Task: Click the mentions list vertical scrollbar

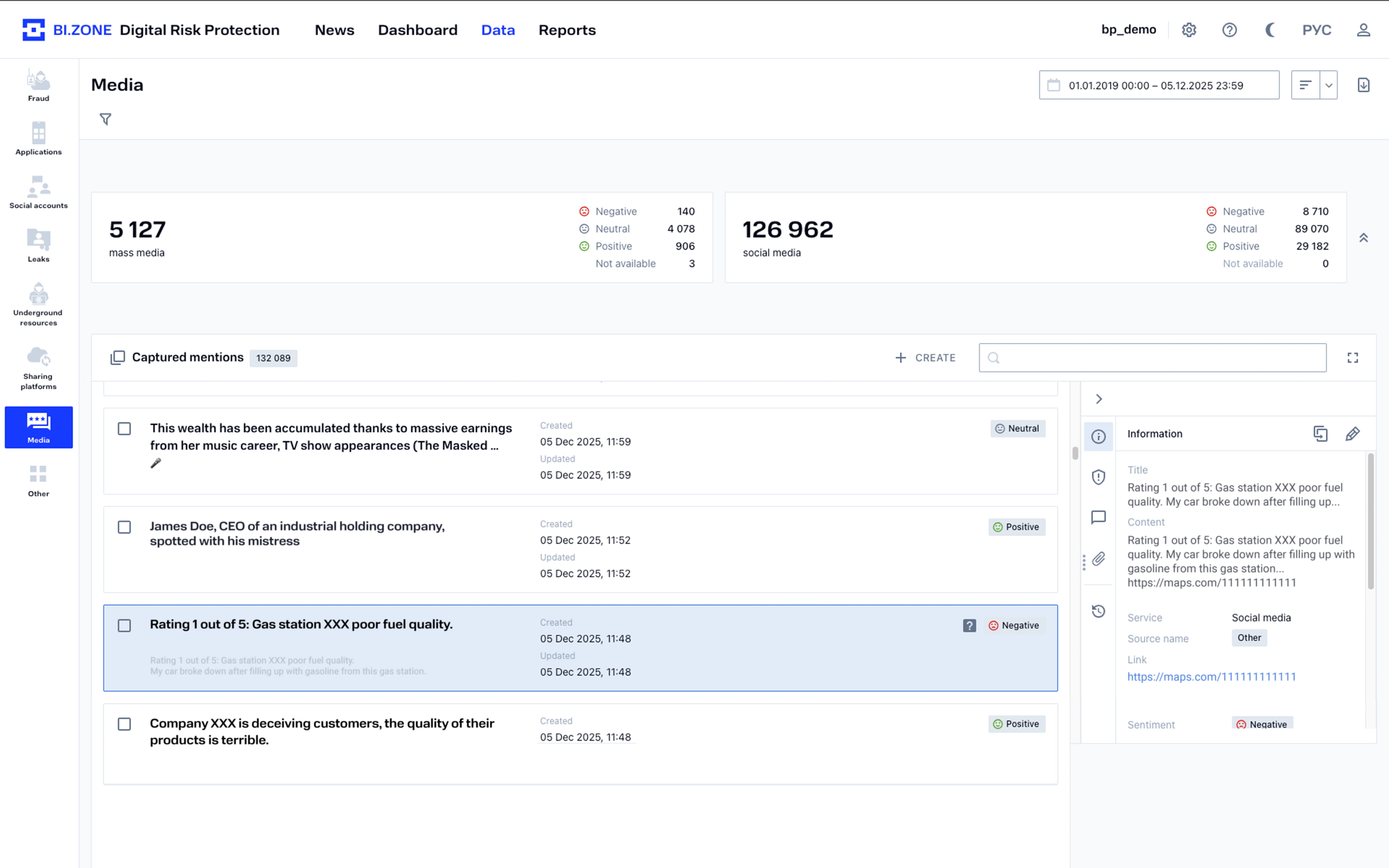Action: [1075, 453]
